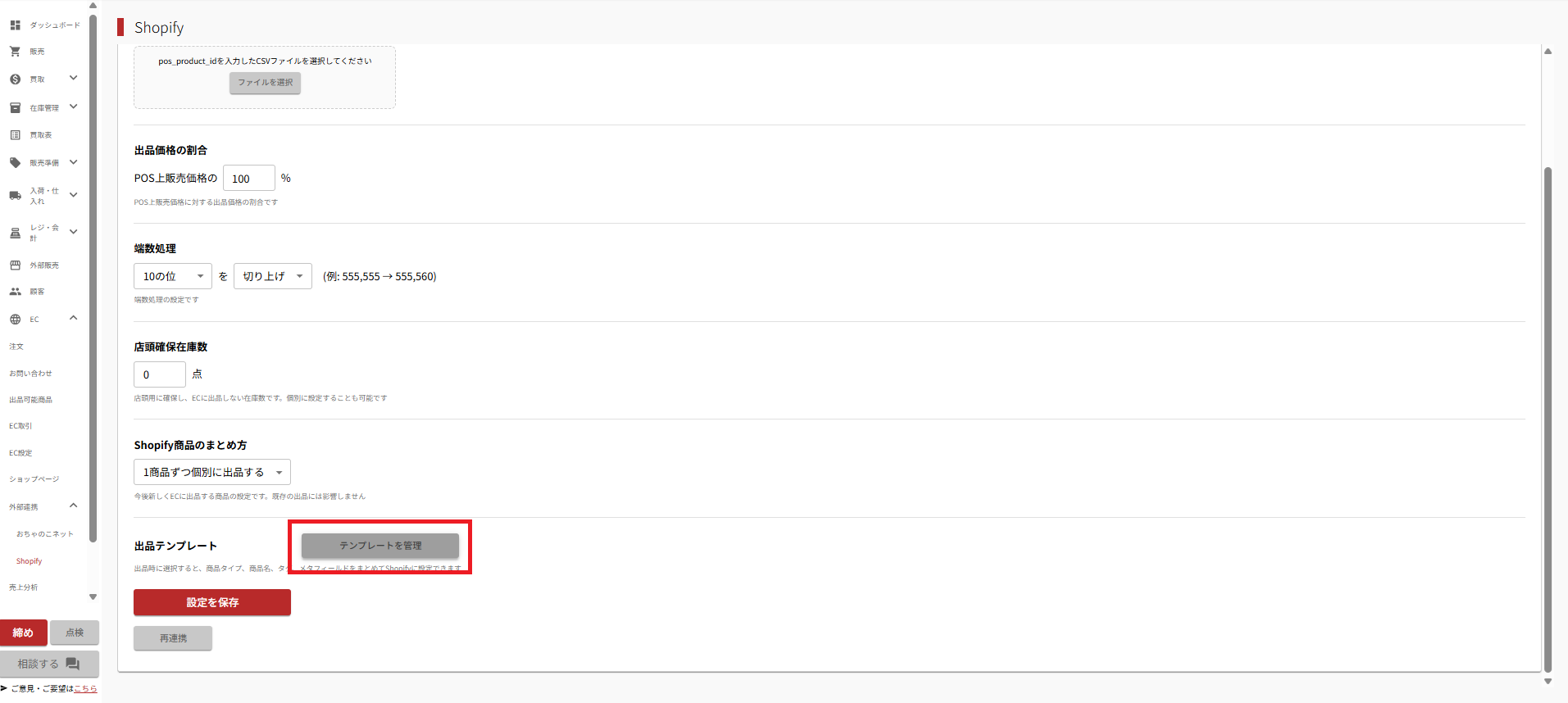
Task: Collapse the 外部連携 submenu chevron
Action: point(74,506)
